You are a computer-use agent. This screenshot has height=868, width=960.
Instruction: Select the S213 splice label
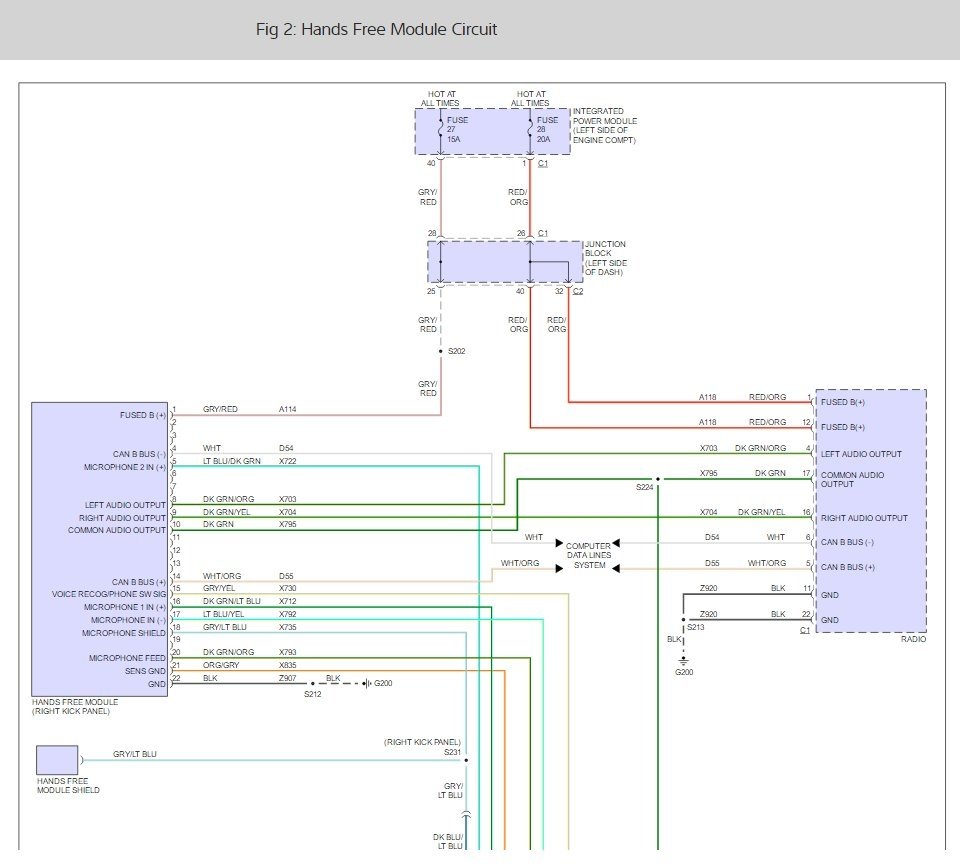pyautogui.click(x=696, y=627)
